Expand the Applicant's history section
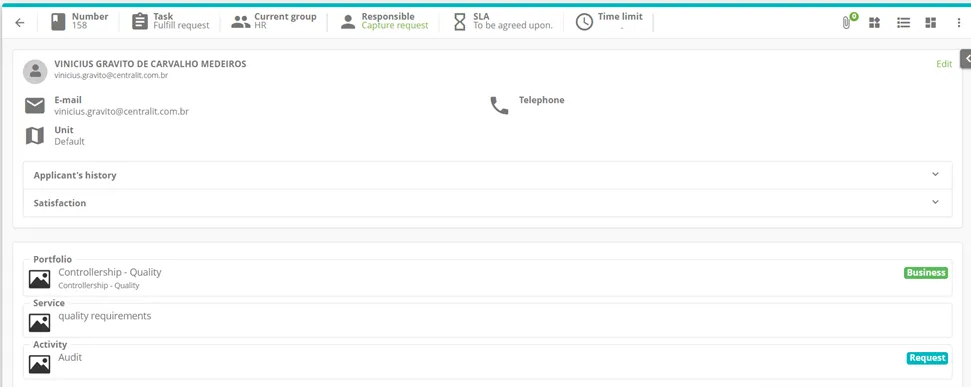Viewport: 971px width, 387px height. (487, 175)
